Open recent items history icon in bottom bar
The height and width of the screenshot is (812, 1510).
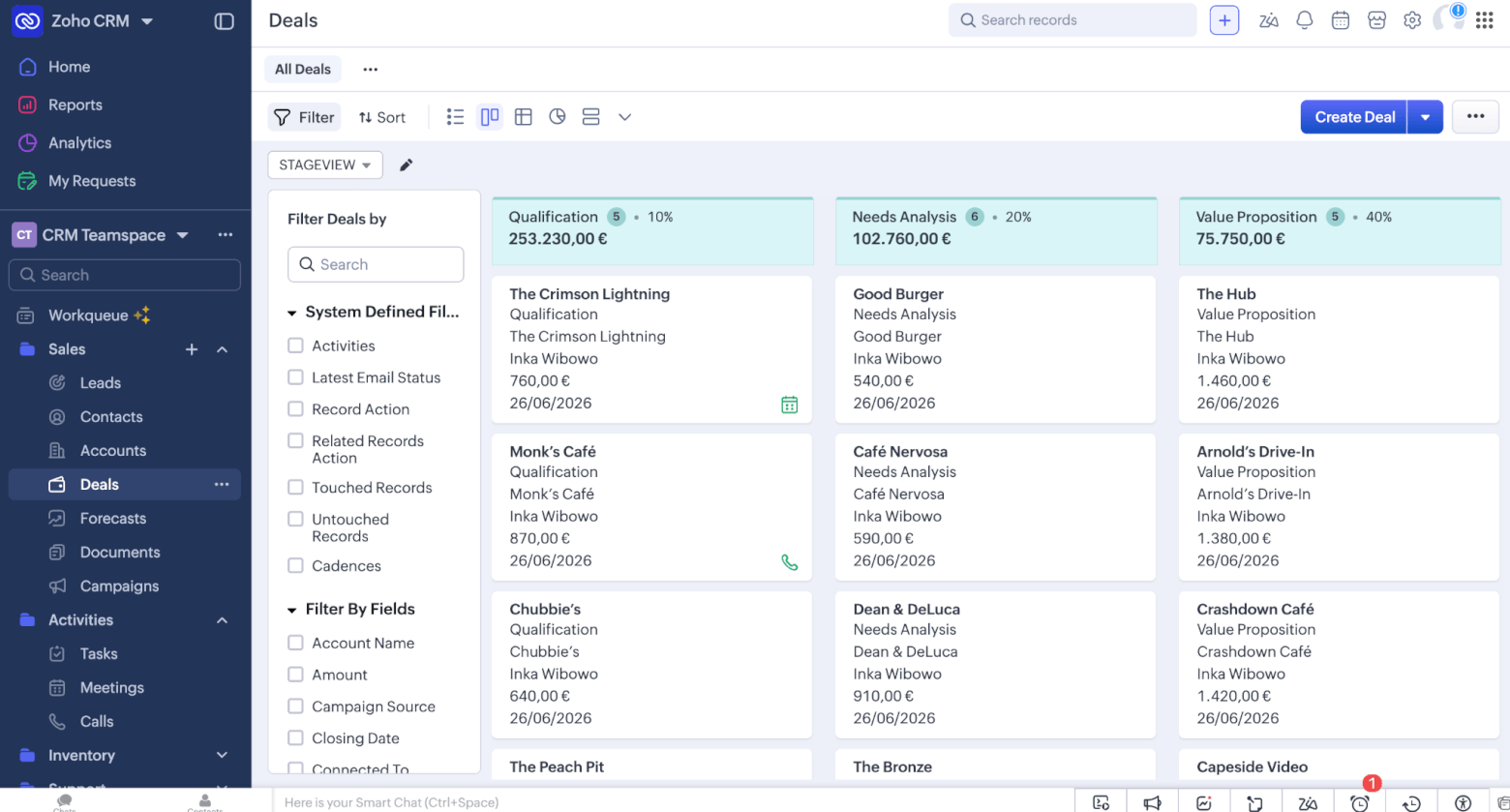coord(1411,802)
